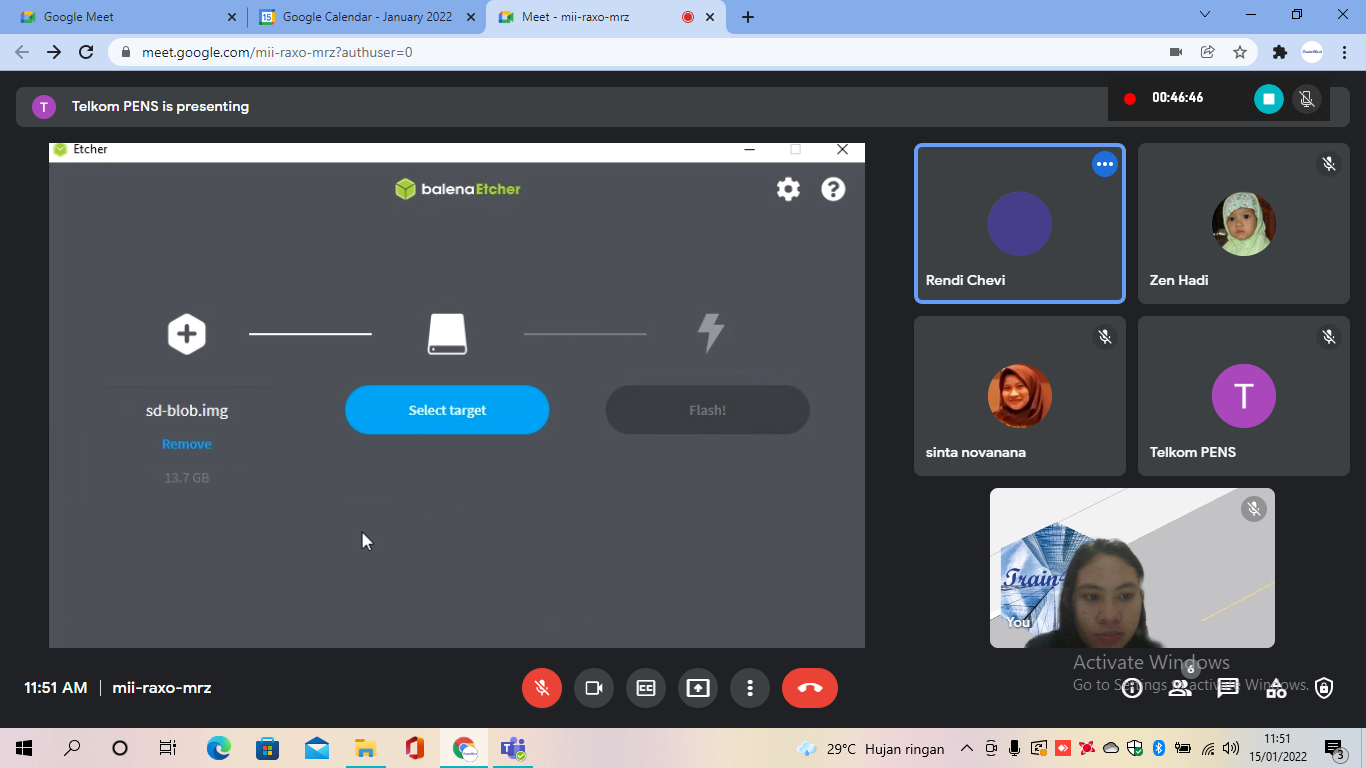Open the Present now screen-share button
This screenshot has height=768, width=1366.
(698, 688)
